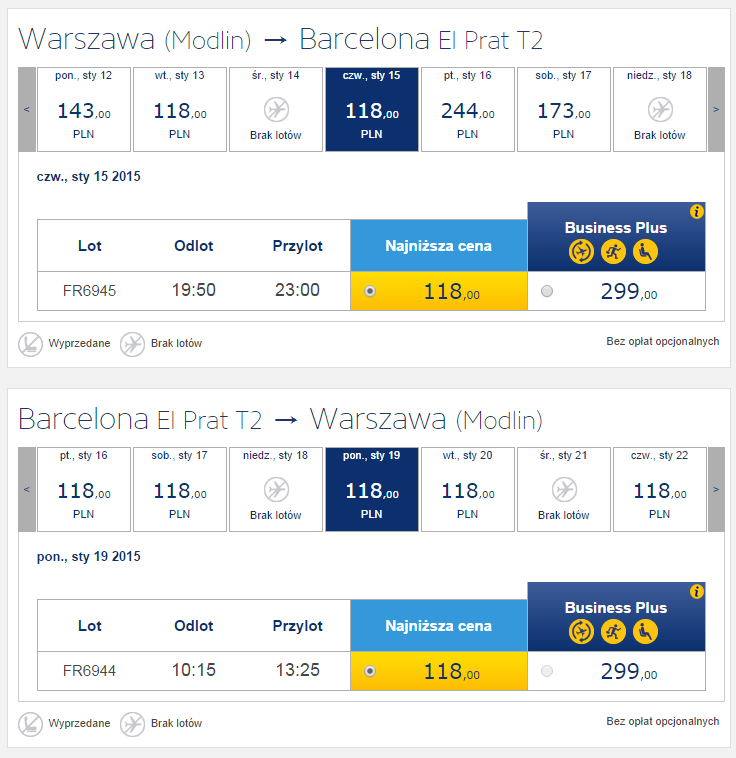This screenshot has height=758, width=736.
Task: Choose the return date wt., sty 20
Action: pos(468,489)
